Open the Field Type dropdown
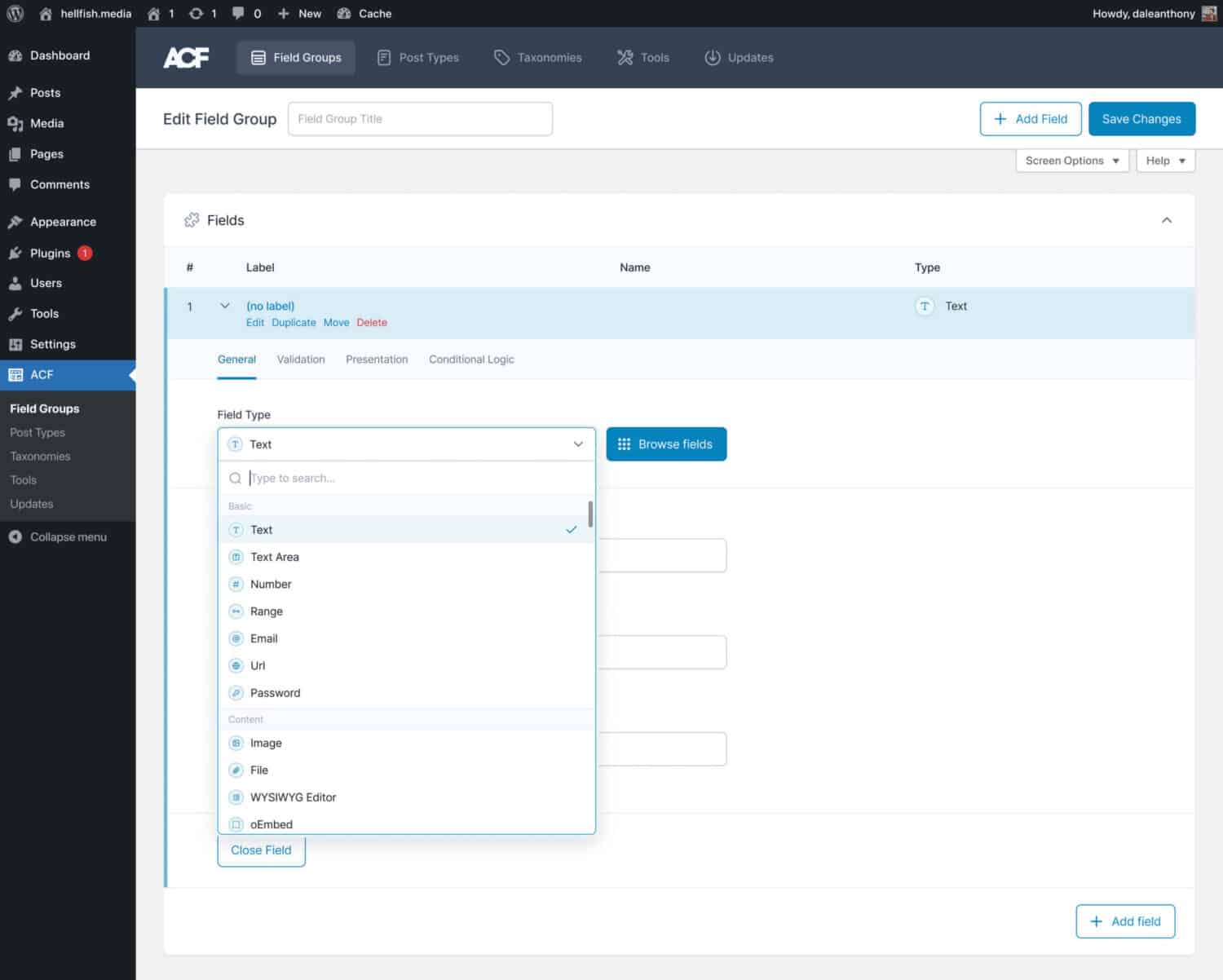Viewport: 1223px width, 980px height. 406,444
